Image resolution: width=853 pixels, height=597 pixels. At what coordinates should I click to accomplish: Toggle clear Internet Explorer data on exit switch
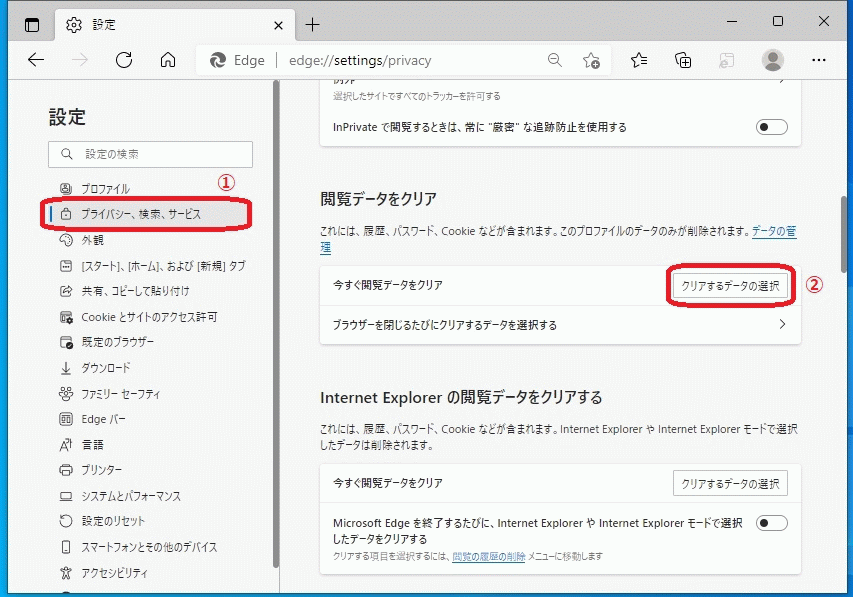click(771, 523)
